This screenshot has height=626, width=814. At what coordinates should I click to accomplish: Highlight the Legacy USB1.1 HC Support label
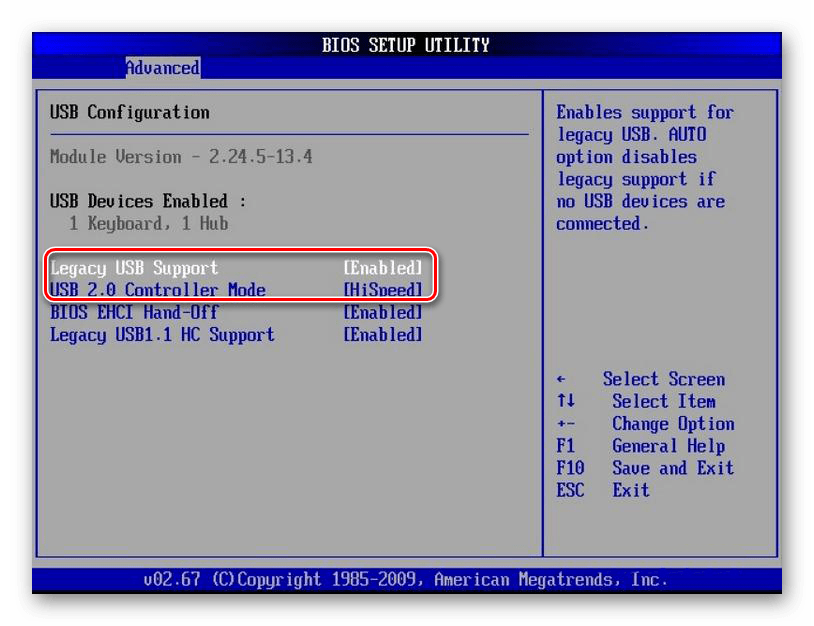[162, 335]
